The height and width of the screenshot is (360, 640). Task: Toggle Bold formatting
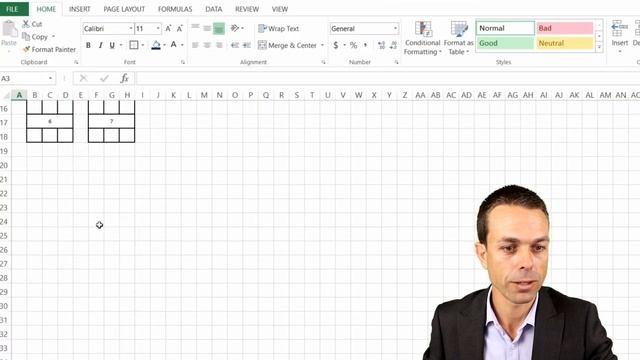tap(88, 45)
